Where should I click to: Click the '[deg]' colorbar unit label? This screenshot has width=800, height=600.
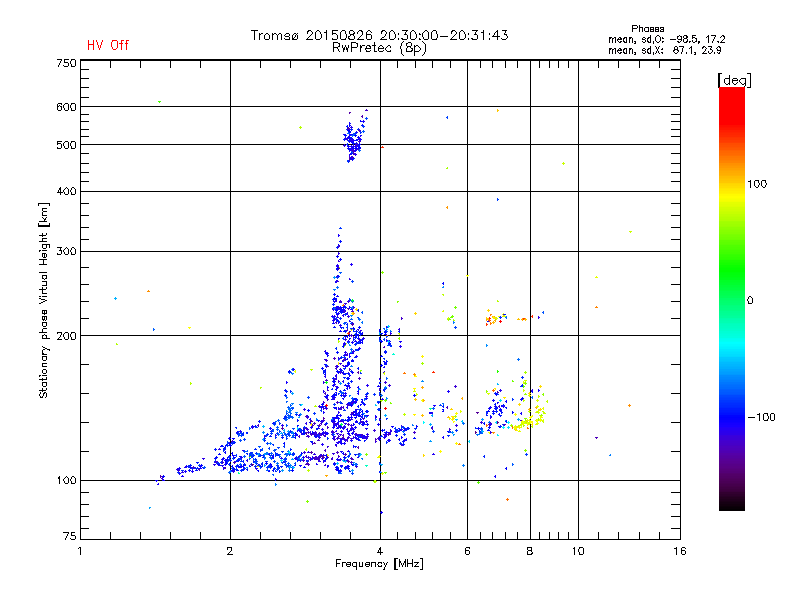[734, 80]
